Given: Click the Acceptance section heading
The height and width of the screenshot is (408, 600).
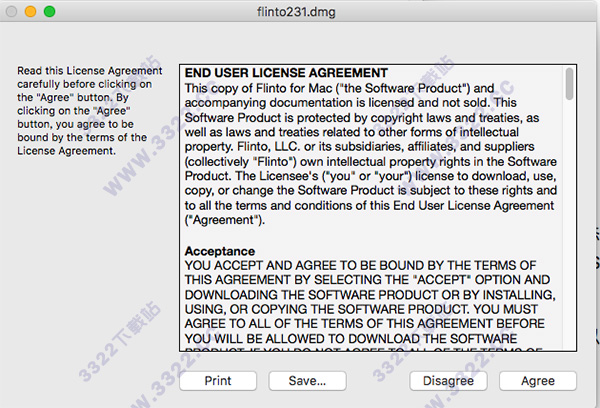Looking at the screenshot, I should point(220,251).
